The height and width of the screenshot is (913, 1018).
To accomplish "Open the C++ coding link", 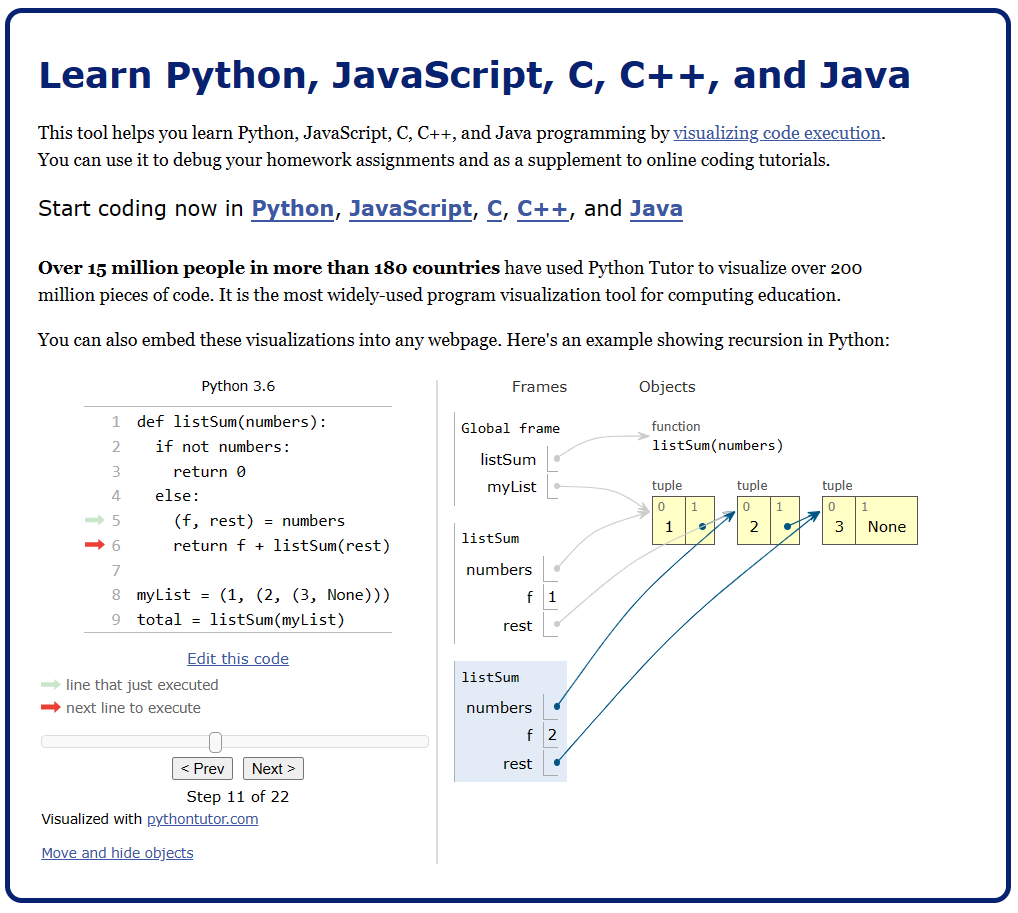I will point(542,208).
